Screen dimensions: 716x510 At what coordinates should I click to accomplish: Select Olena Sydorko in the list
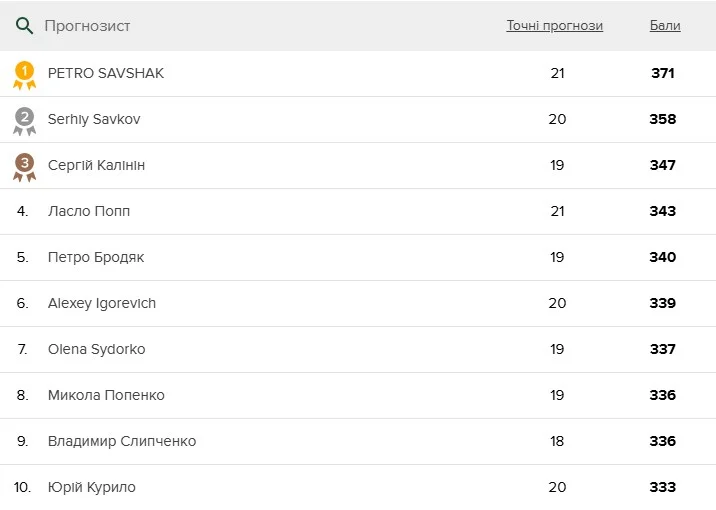point(96,350)
